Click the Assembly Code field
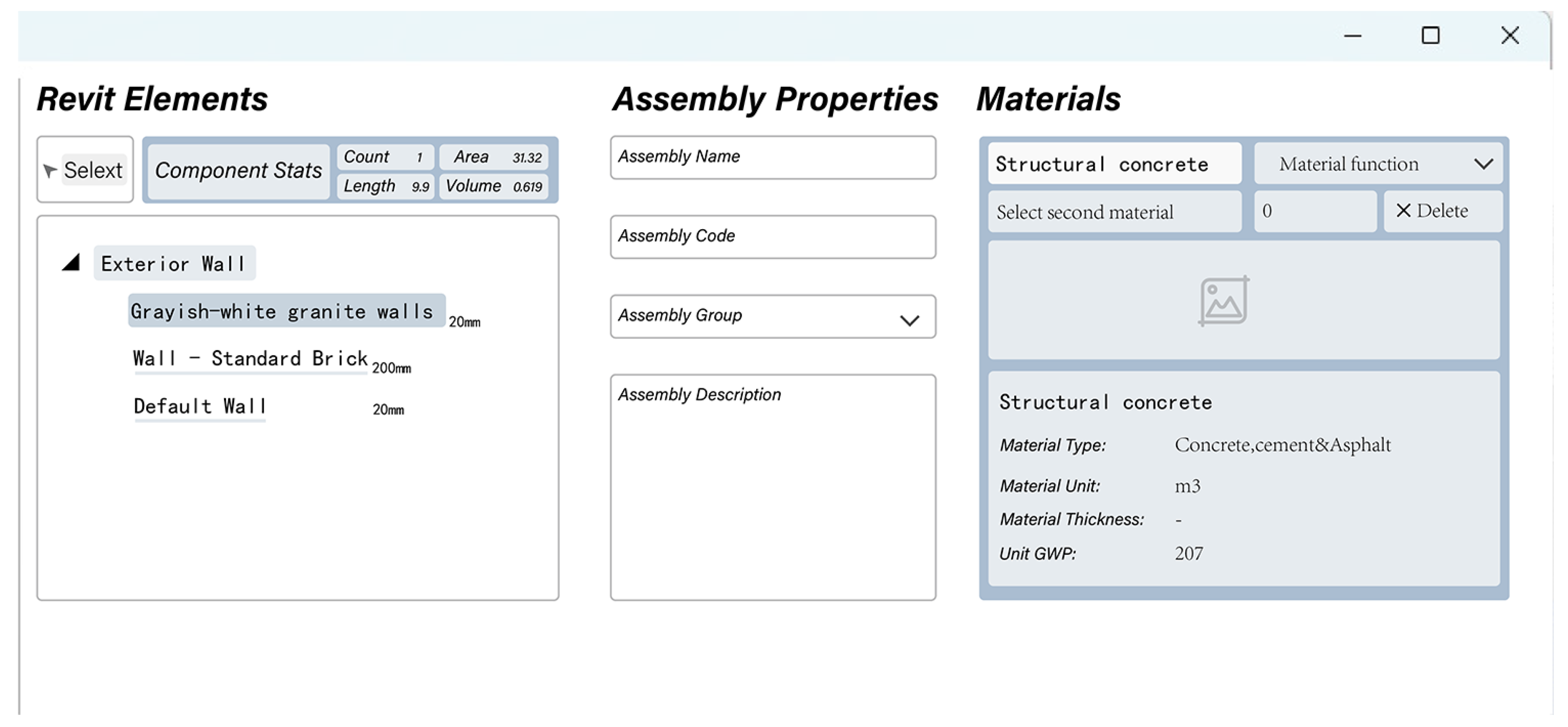Viewport: 1568px width, 727px height. tap(772, 237)
